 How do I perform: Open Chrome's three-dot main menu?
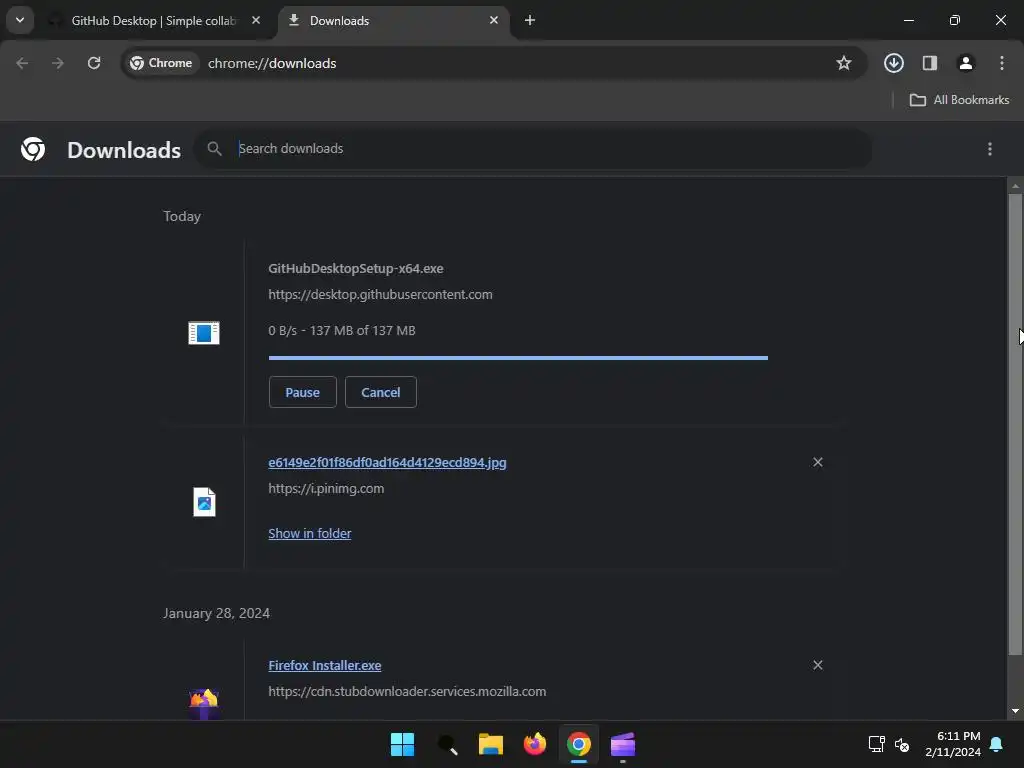tap(1002, 63)
